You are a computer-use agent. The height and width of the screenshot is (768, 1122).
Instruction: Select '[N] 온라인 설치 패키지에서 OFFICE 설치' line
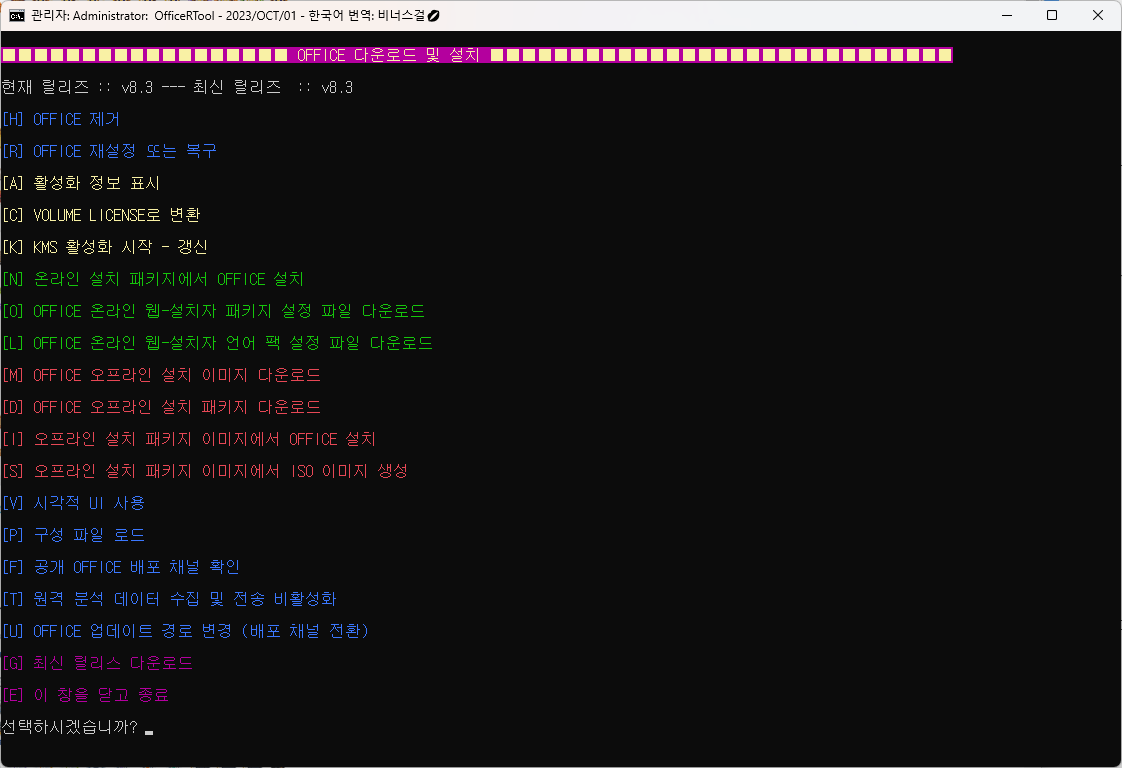[x=153, y=279]
